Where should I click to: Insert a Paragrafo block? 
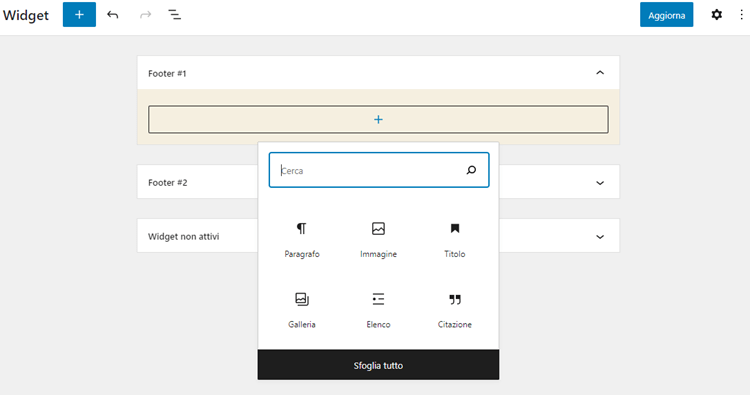(302, 240)
